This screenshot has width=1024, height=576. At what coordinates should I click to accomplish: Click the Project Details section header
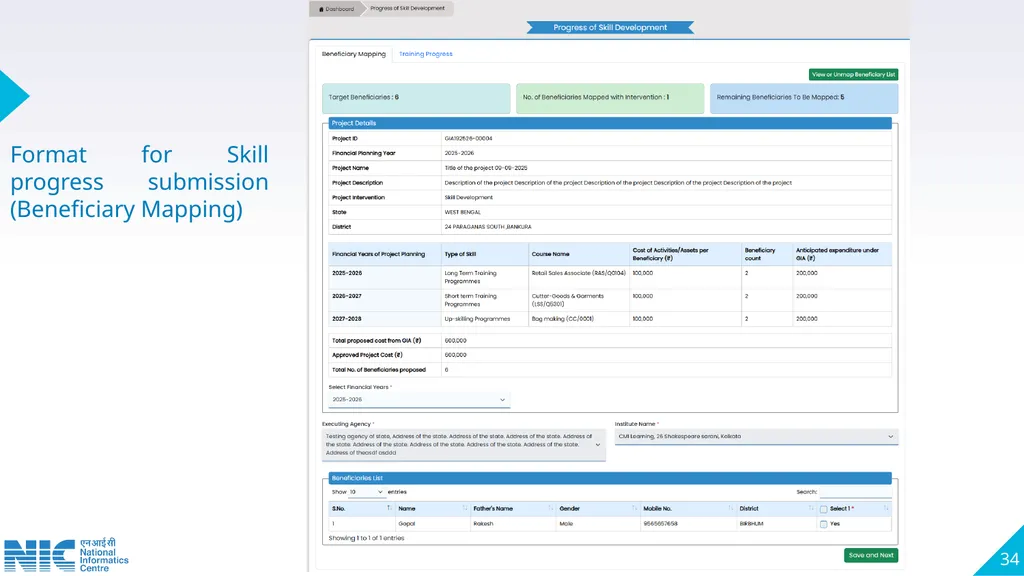tap(610, 123)
